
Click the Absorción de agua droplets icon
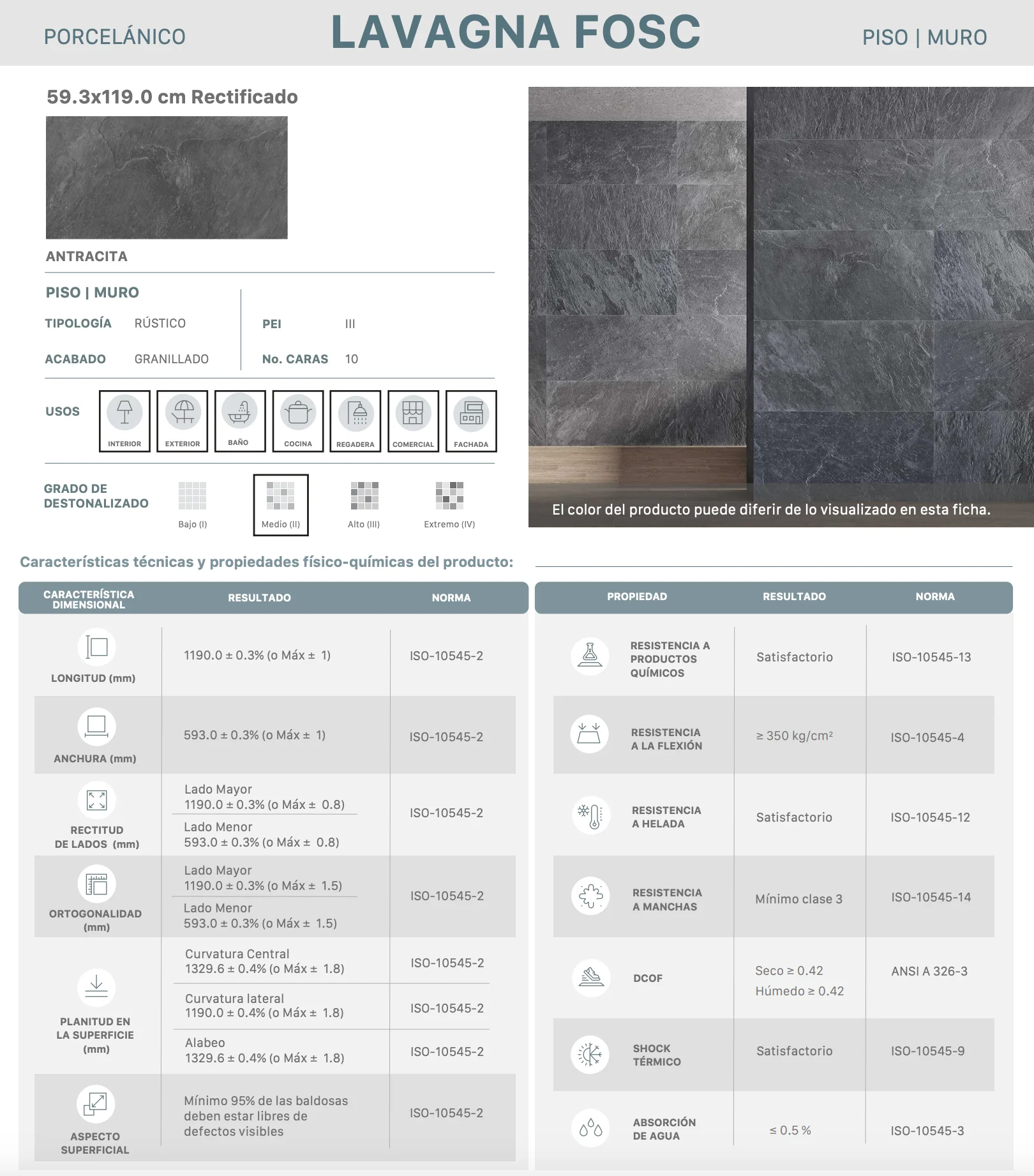click(x=590, y=1128)
